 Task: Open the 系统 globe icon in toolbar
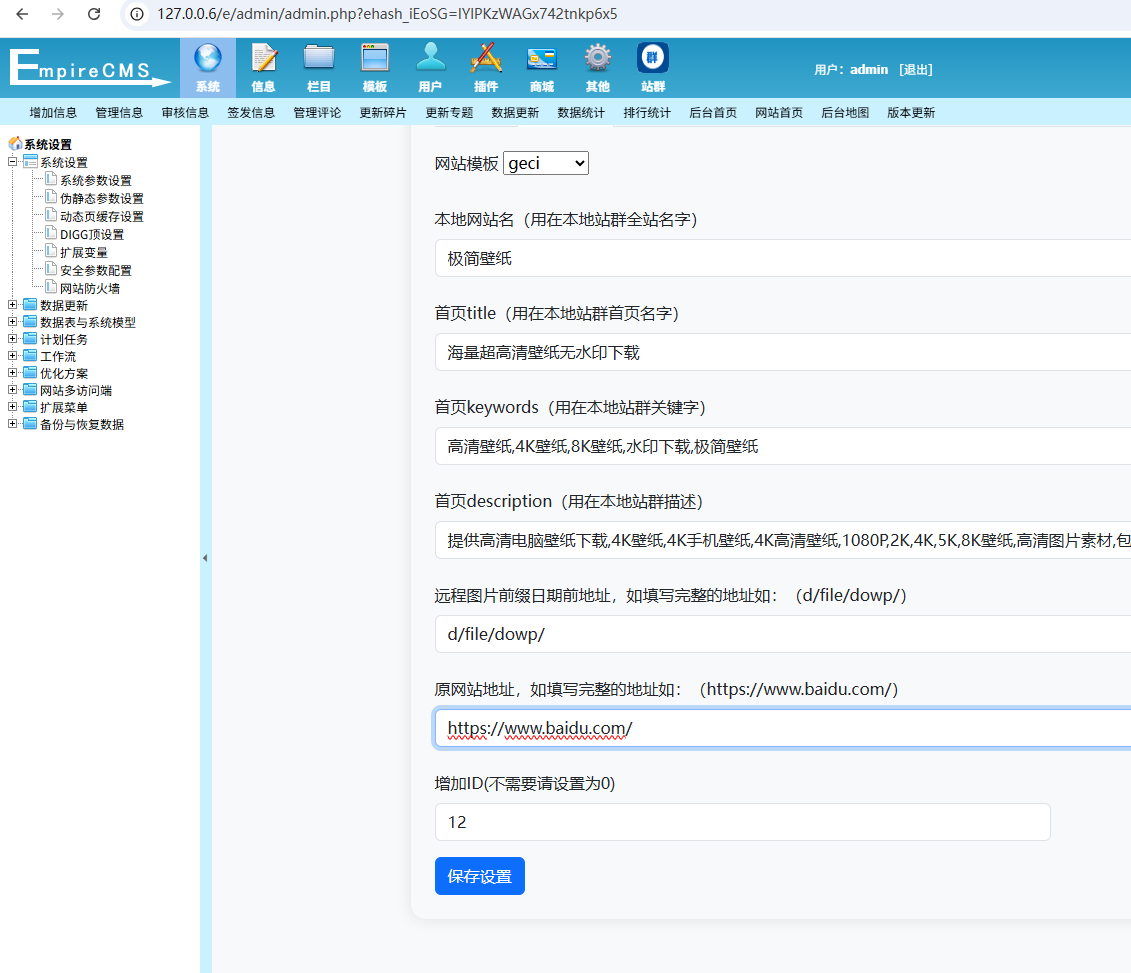click(208, 58)
